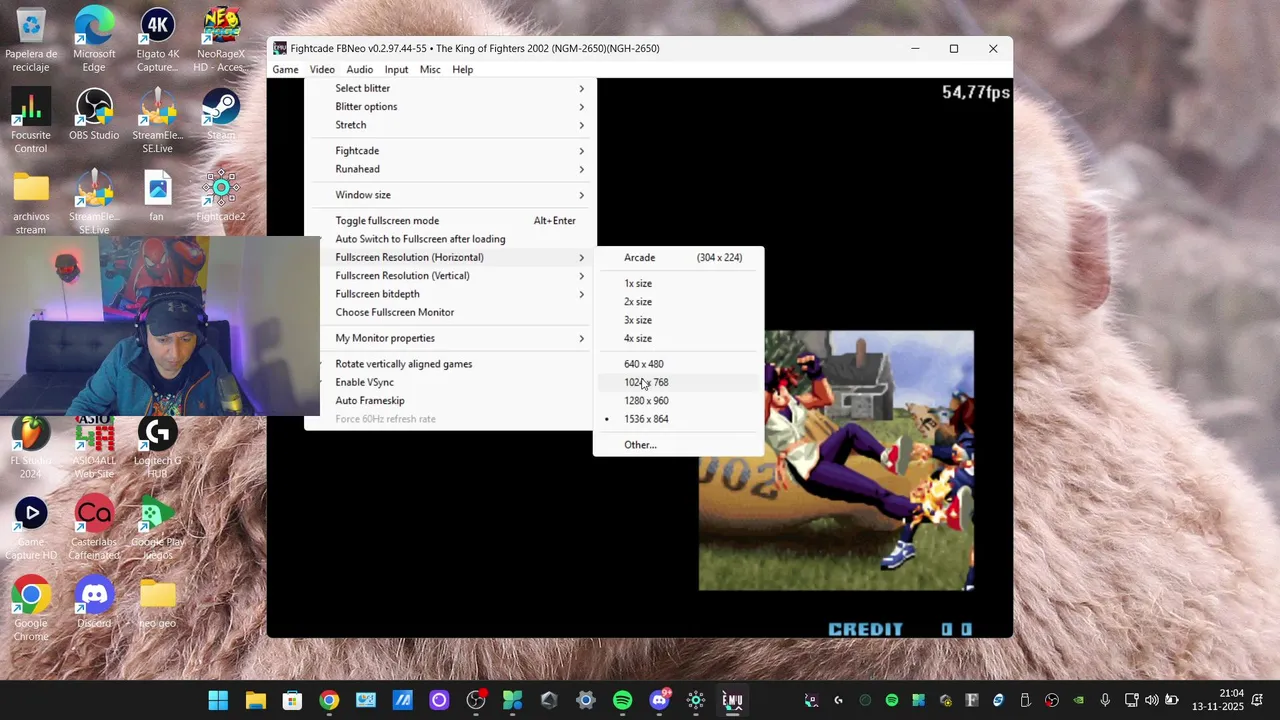This screenshot has height=720, width=1280.
Task: Toggle Enable VSync option
Action: point(449,382)
